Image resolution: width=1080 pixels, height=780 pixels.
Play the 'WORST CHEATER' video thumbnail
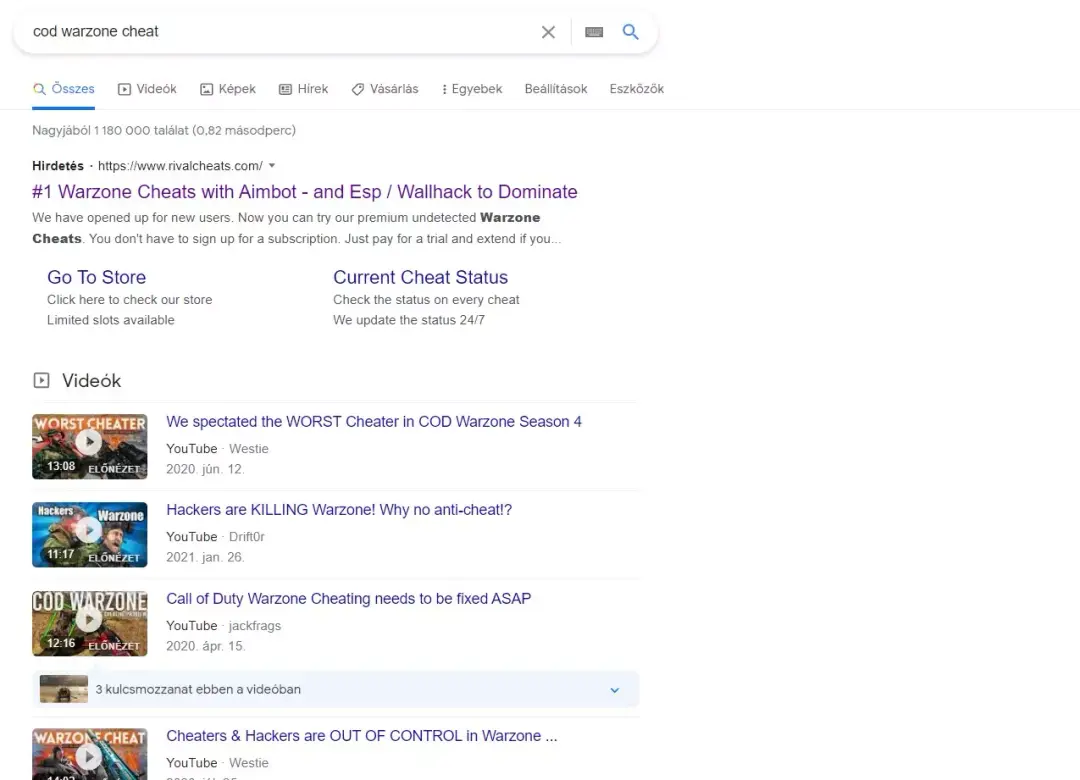click(x=90, y=447)
